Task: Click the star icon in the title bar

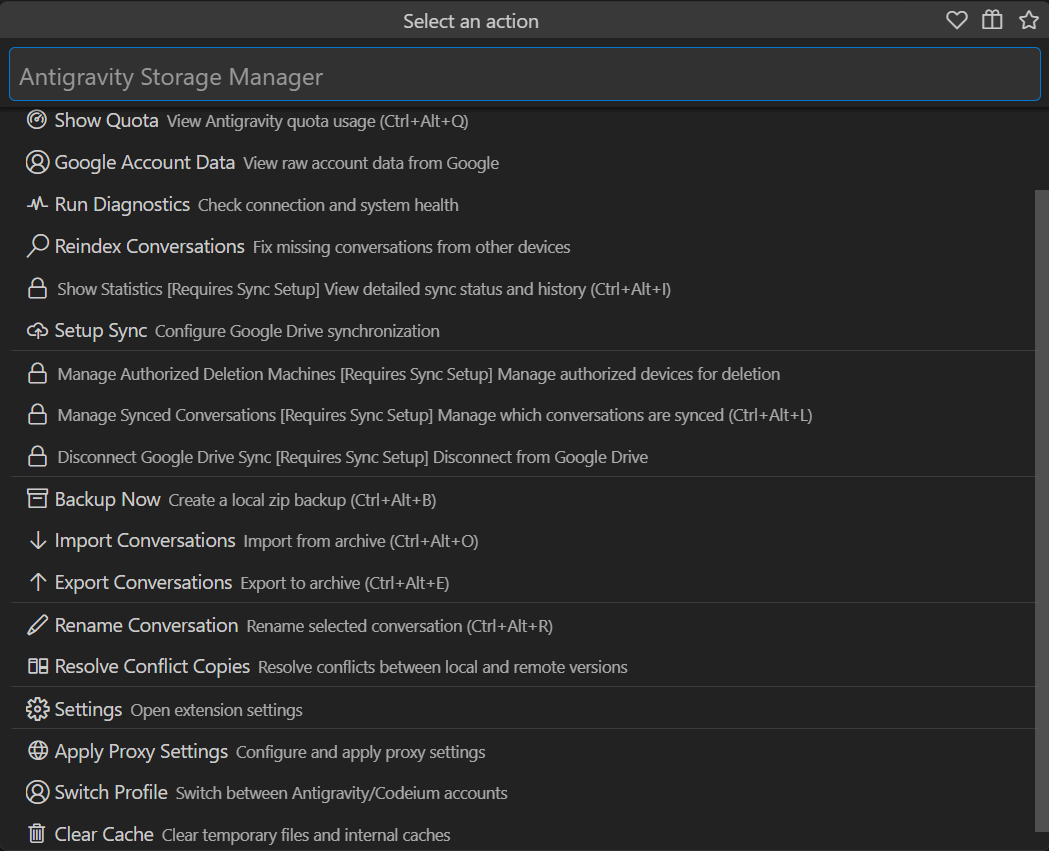Action: [1029, 20]
